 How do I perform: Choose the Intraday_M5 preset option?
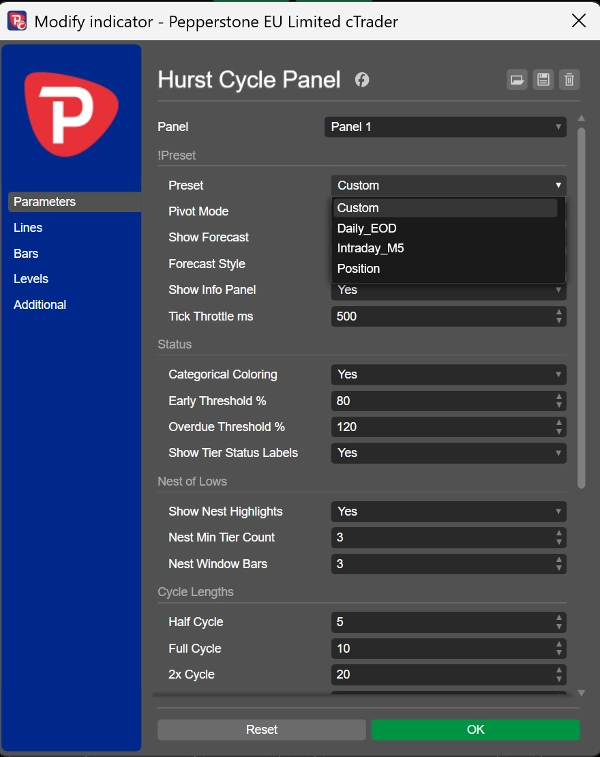[371, 248]
